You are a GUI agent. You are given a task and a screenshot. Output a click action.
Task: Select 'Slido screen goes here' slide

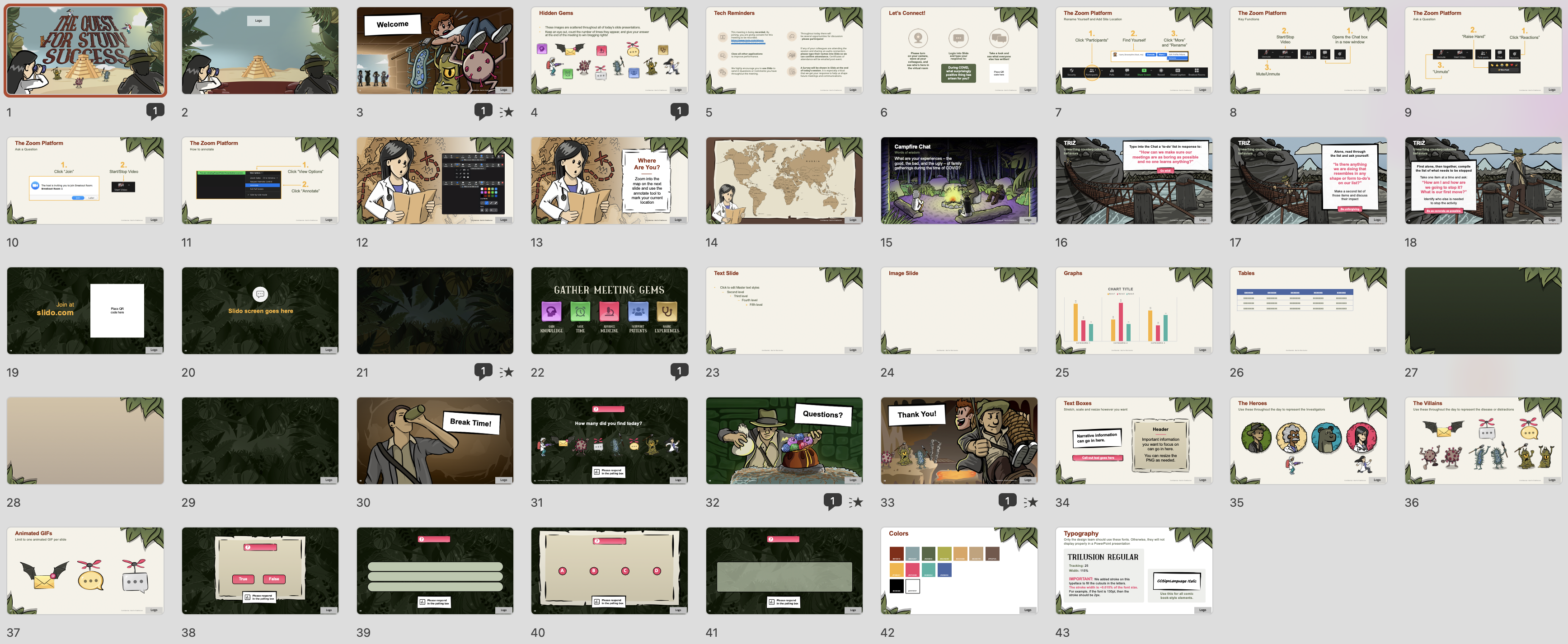(260, 311)
